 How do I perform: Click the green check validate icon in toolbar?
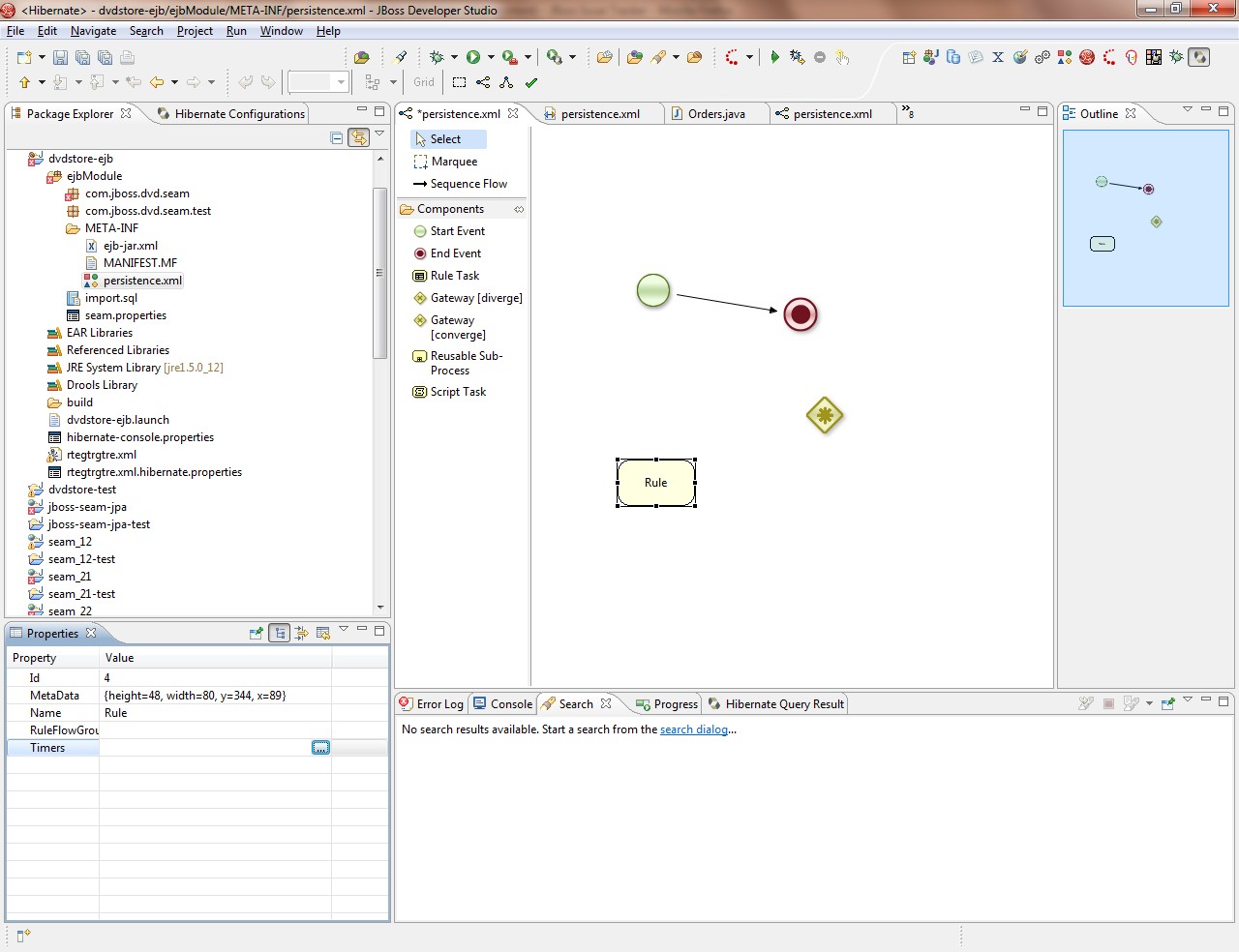pyautogui.click(x=531, y=82)
